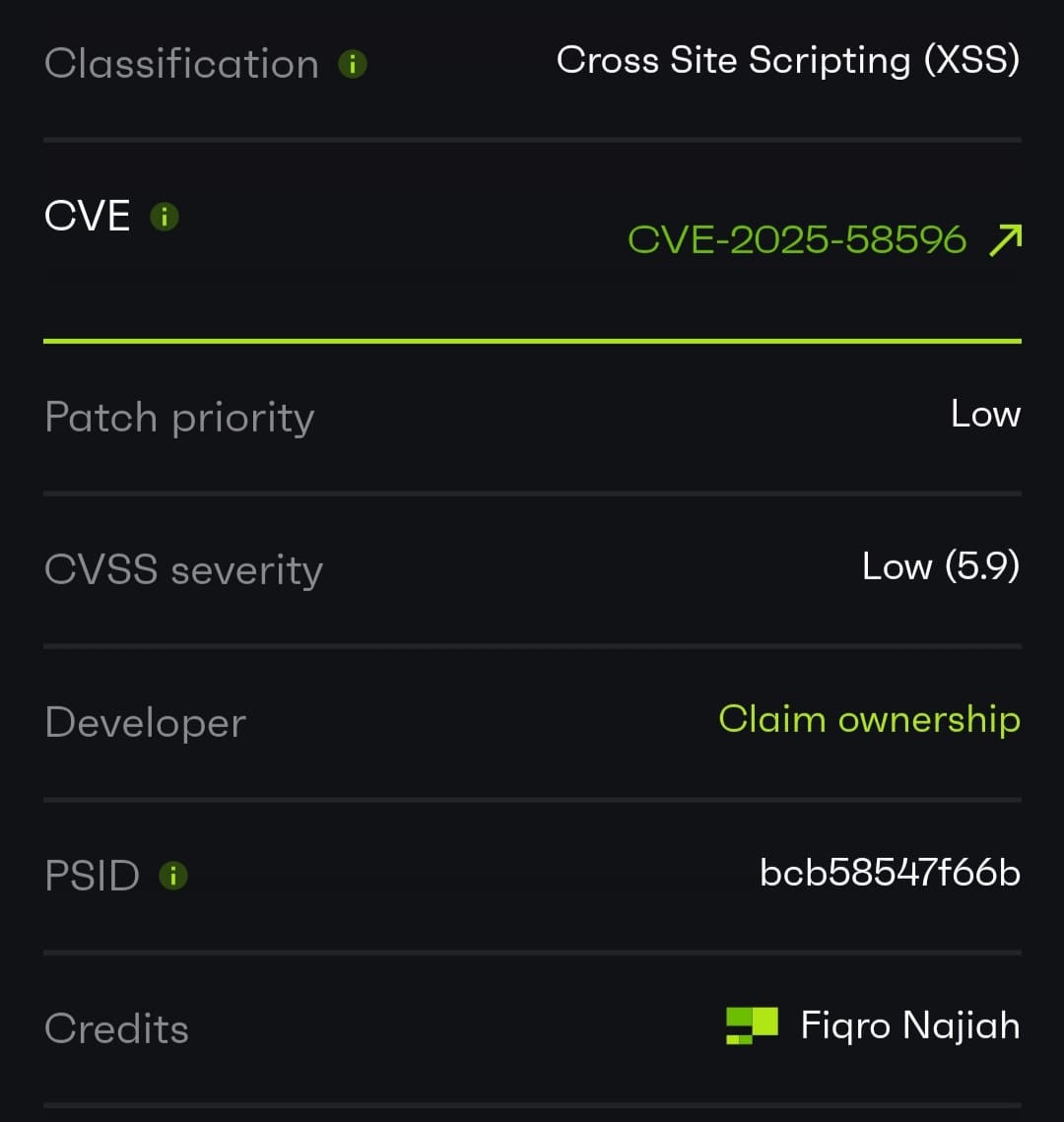
Task: Click the CVE row label
Action: point(88,217)
